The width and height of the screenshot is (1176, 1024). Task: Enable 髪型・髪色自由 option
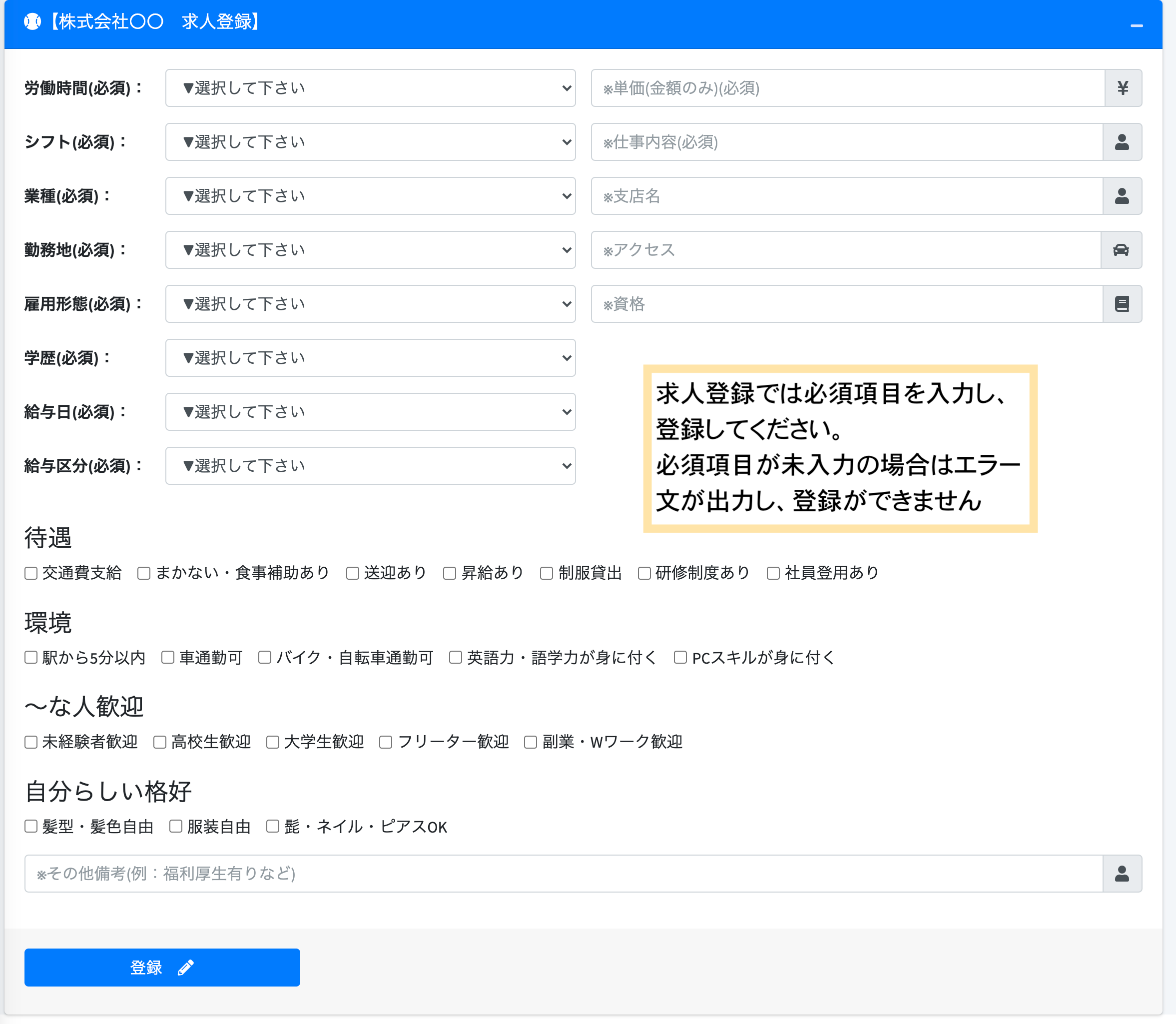tap(31, 826)
